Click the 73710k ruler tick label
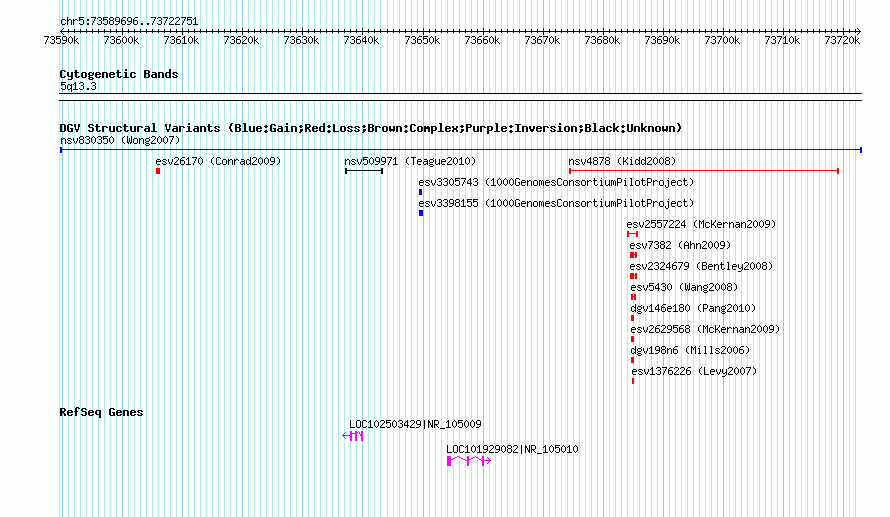 pos(782,40)
